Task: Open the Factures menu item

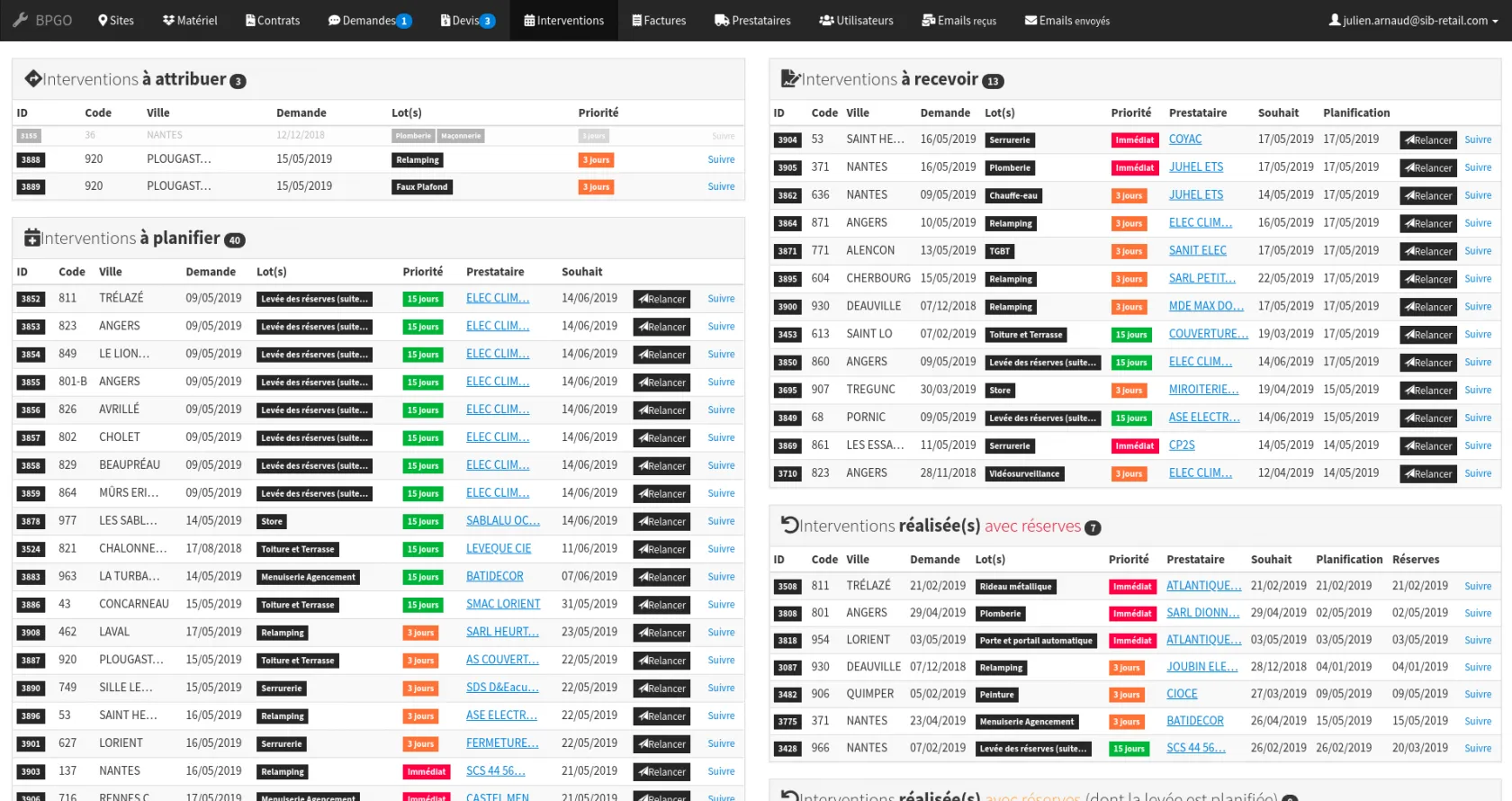Action: coord(659,20)
